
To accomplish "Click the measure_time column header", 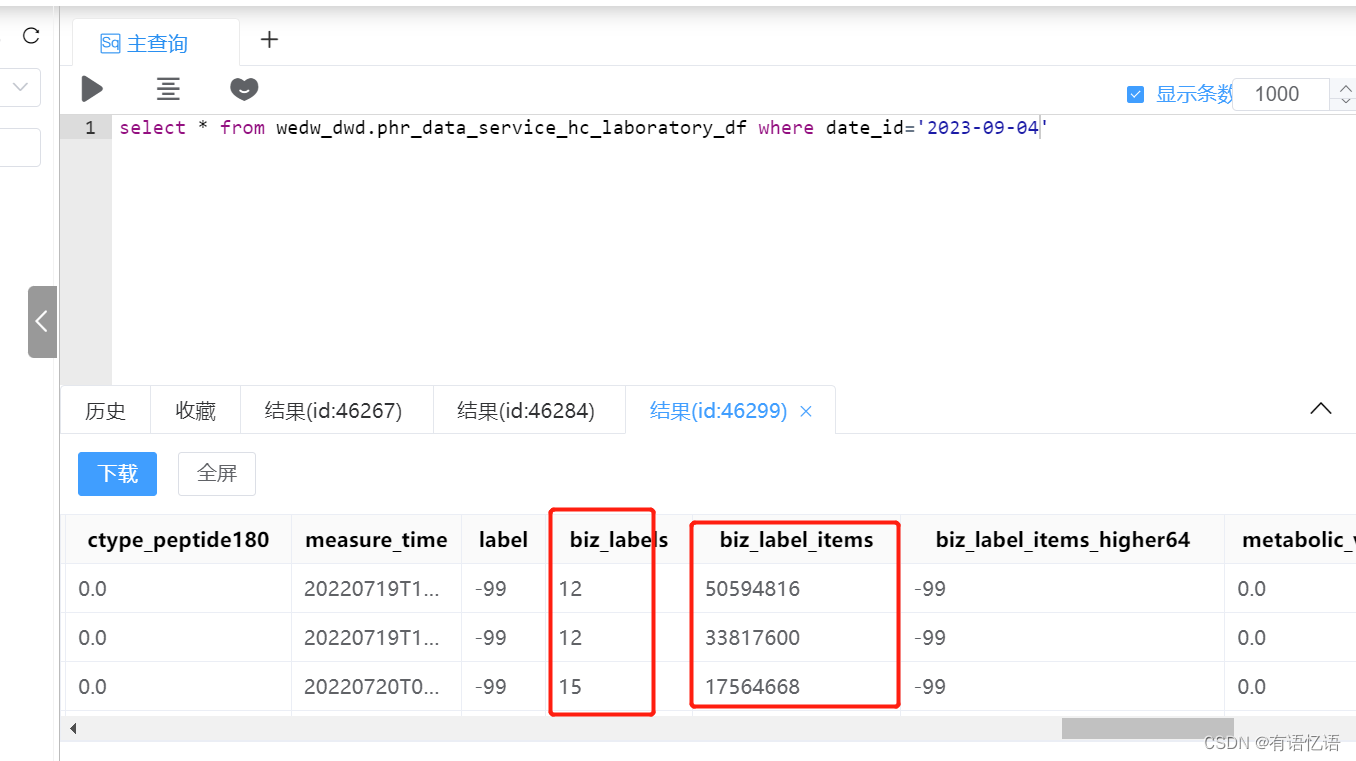I will (376, 540).
